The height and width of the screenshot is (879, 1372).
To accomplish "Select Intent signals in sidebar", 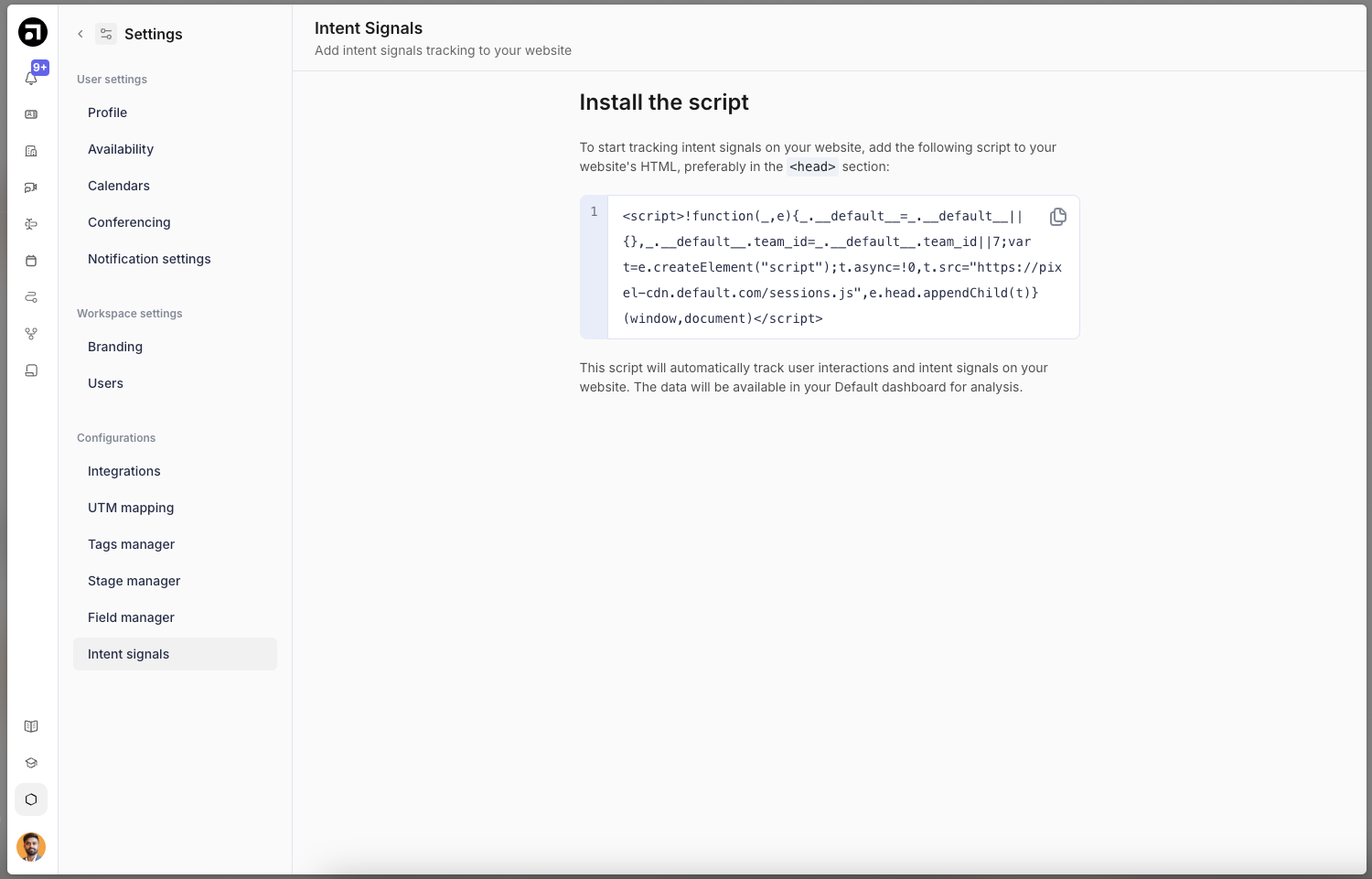I will [175, 654].
